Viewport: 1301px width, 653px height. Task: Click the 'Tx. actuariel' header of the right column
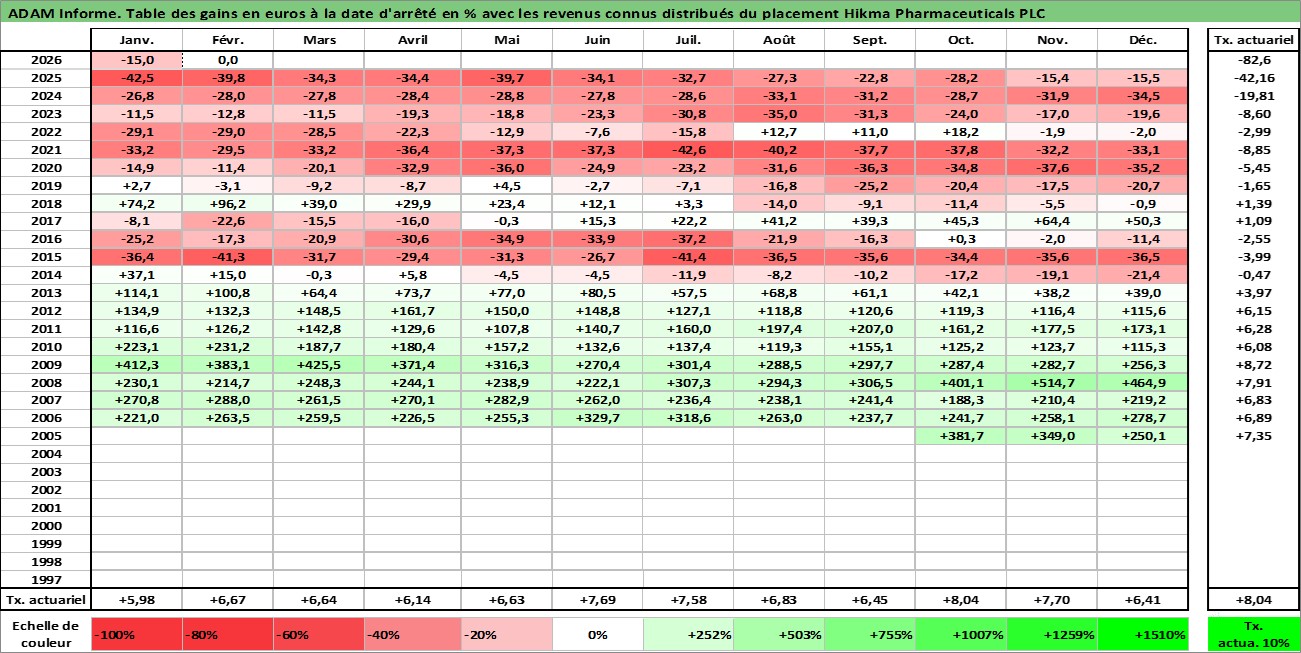coord(1254,40)
